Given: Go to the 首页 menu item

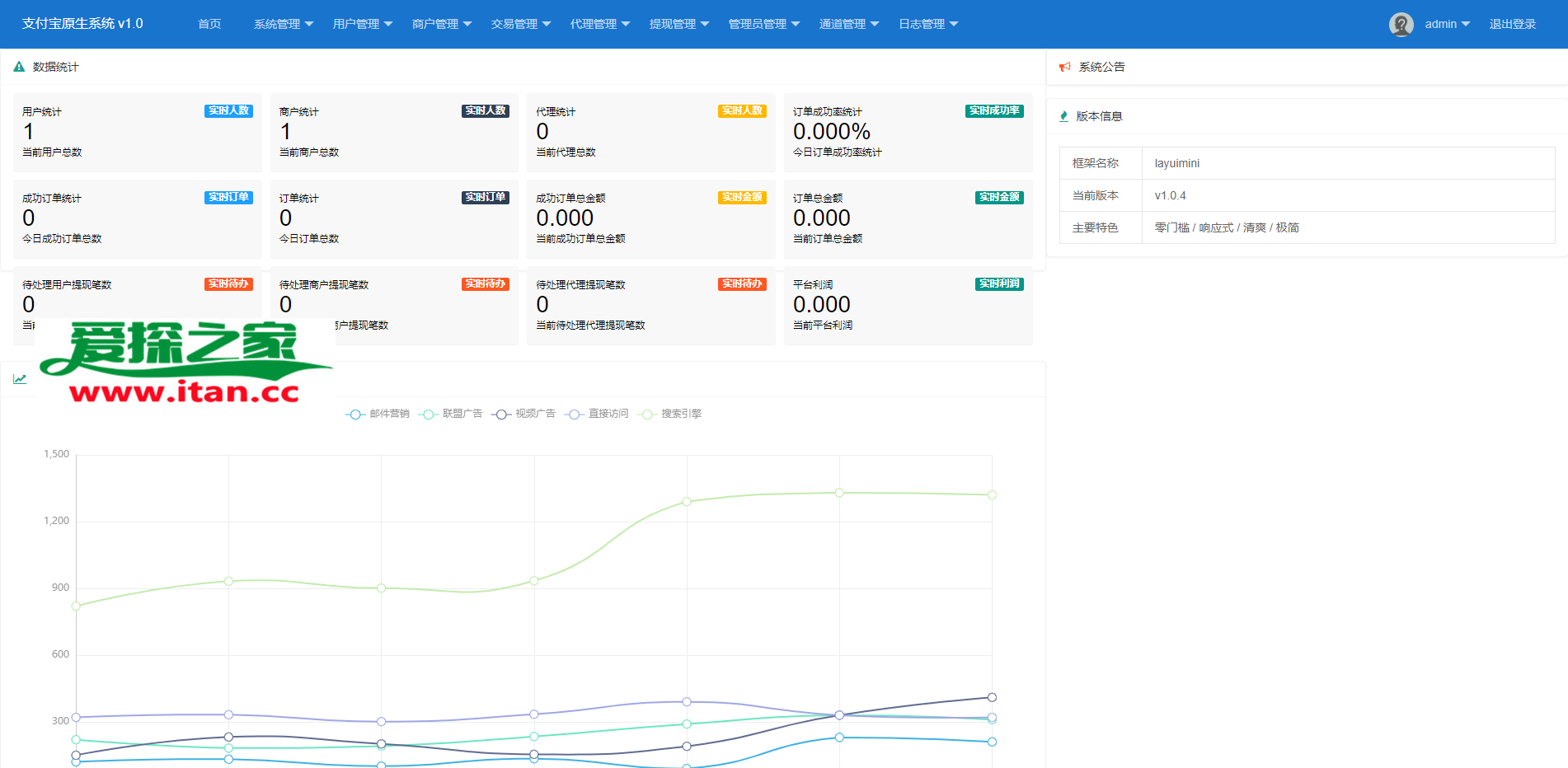Looking at the screenshot, I should [x=209, y=25].
